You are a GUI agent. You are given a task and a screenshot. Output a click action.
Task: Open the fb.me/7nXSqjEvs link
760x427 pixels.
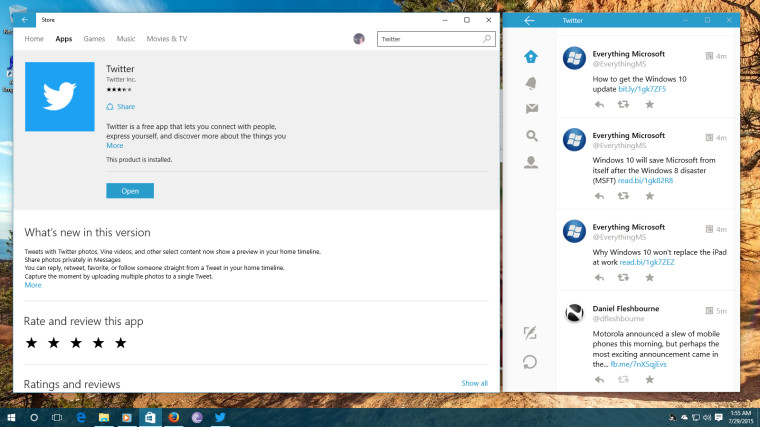(638, 364)
